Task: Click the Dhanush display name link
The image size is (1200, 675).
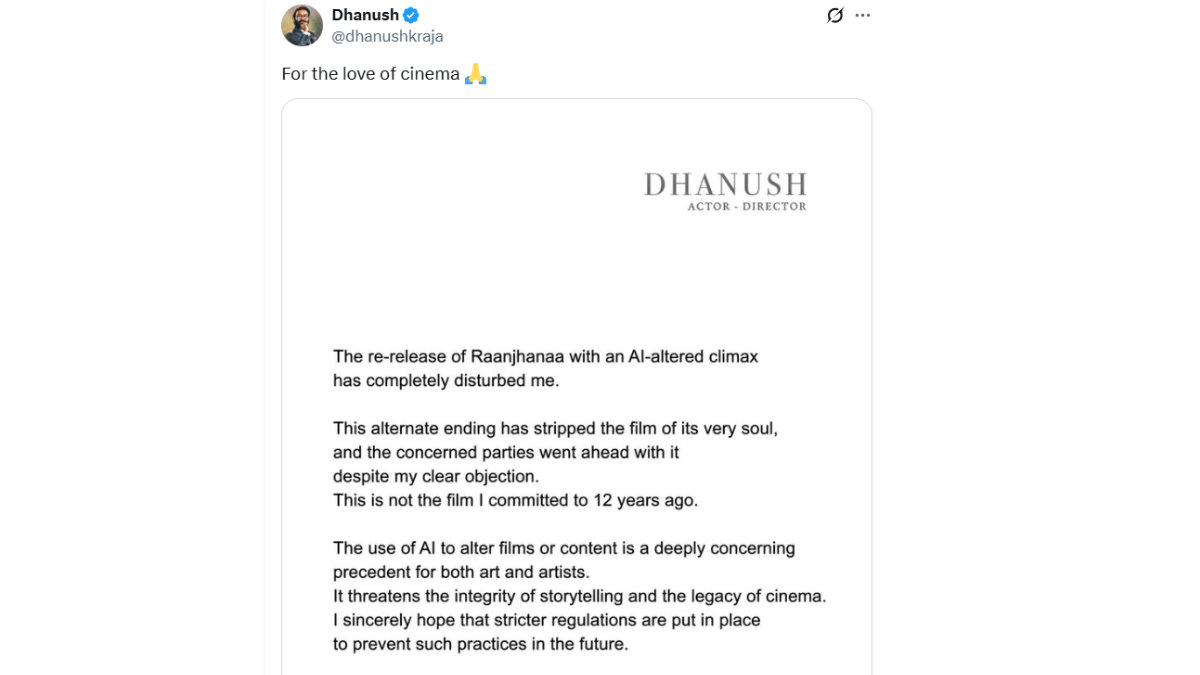Action: 365,15
